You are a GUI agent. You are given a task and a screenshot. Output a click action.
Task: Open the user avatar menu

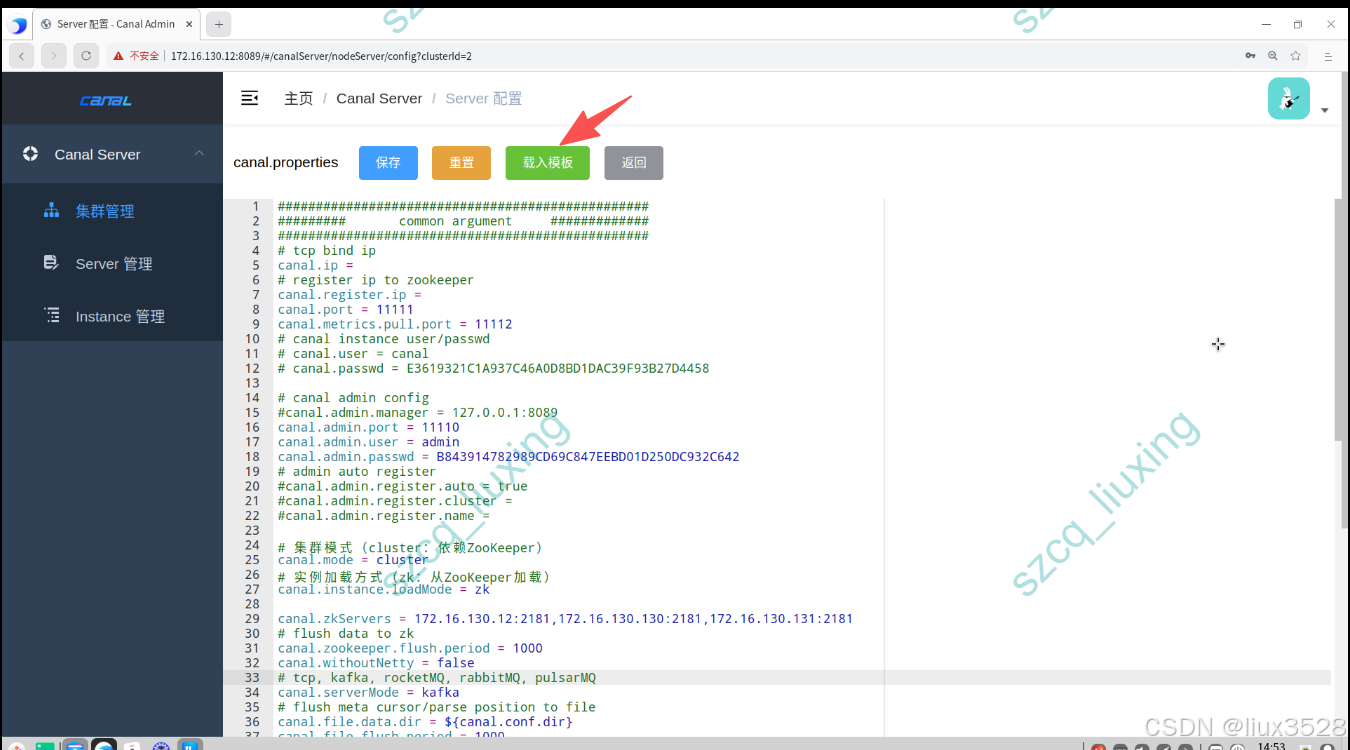click(1288, 99)
